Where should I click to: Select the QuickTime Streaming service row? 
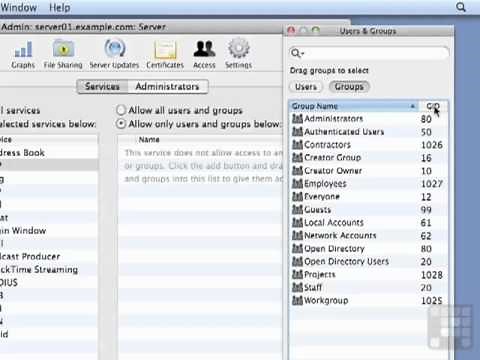(x=49, y=269)
